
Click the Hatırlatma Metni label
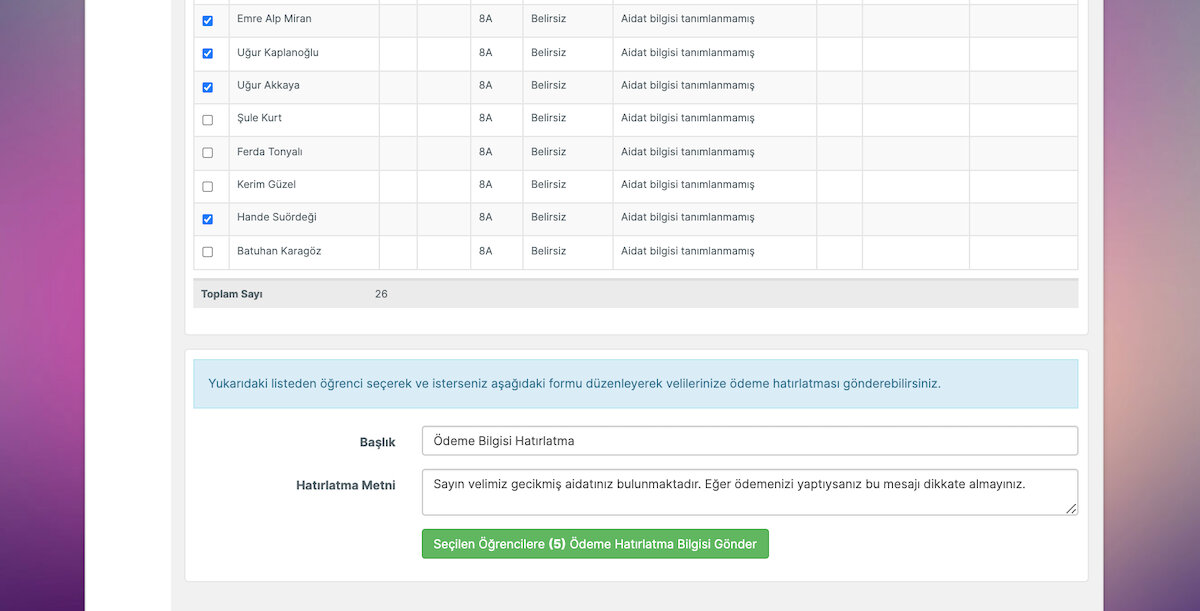click(346, 485)
